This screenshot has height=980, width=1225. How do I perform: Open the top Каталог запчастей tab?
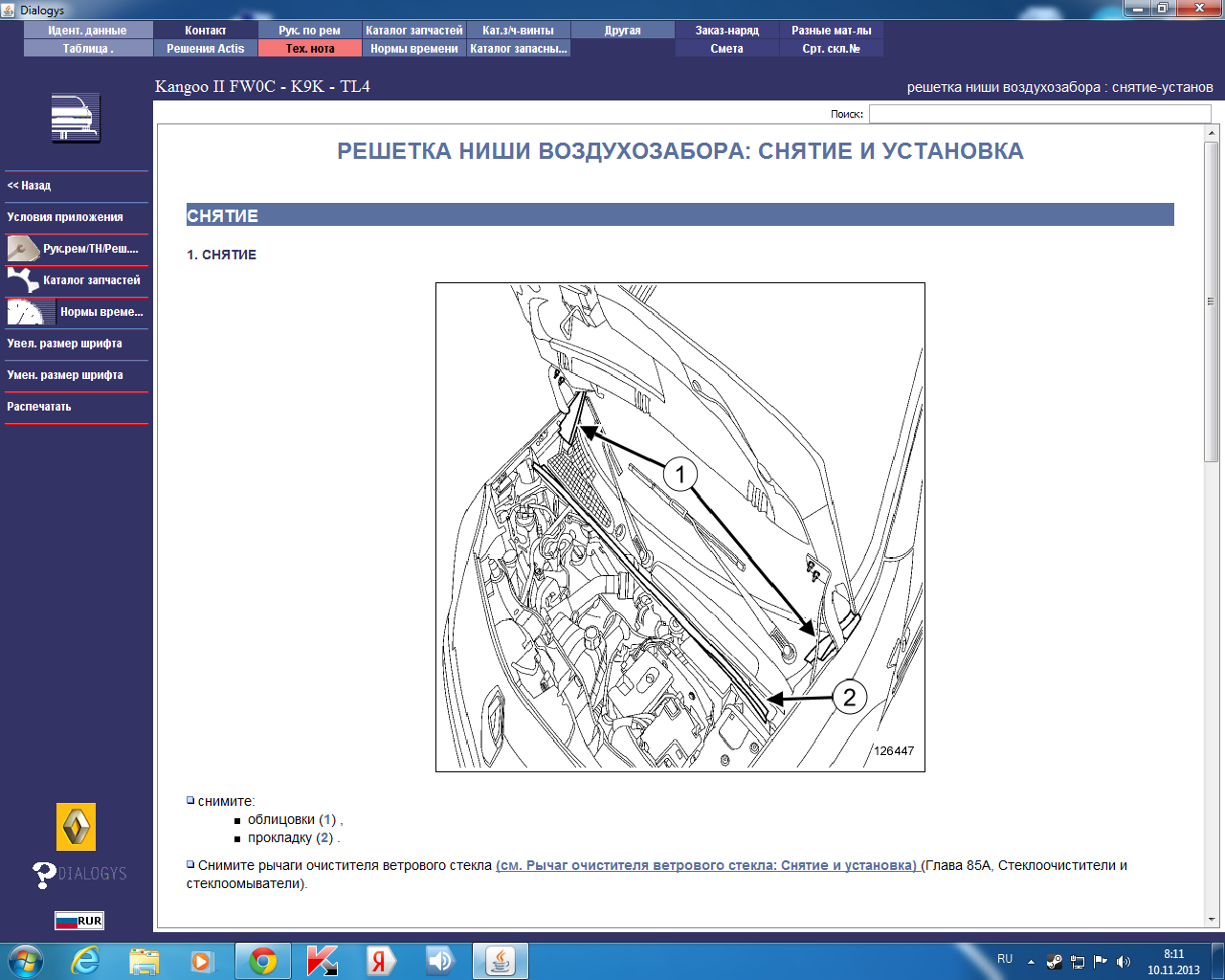(x=414, y=31)
